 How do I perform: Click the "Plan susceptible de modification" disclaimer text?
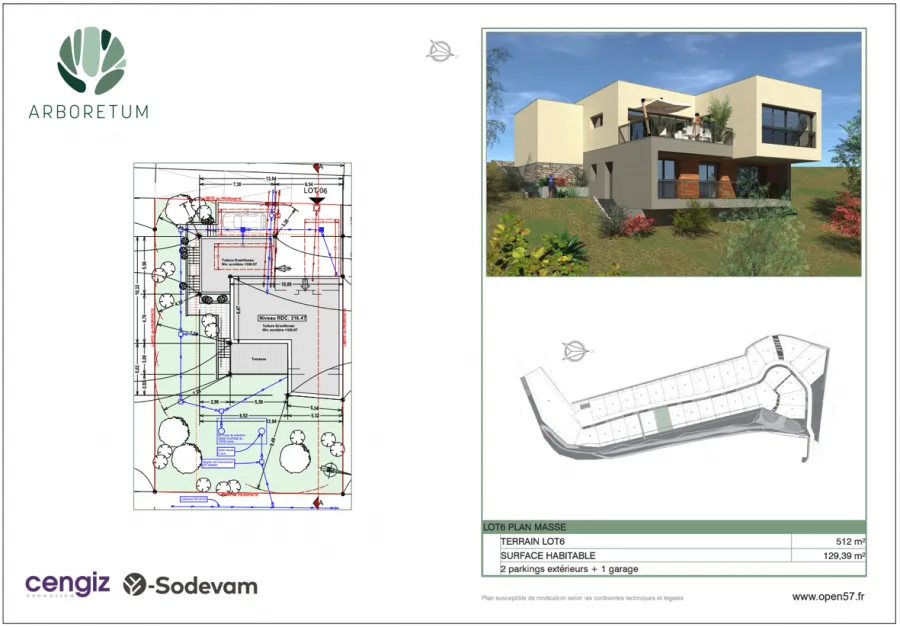pyautogui.click(x=582, y=598)
